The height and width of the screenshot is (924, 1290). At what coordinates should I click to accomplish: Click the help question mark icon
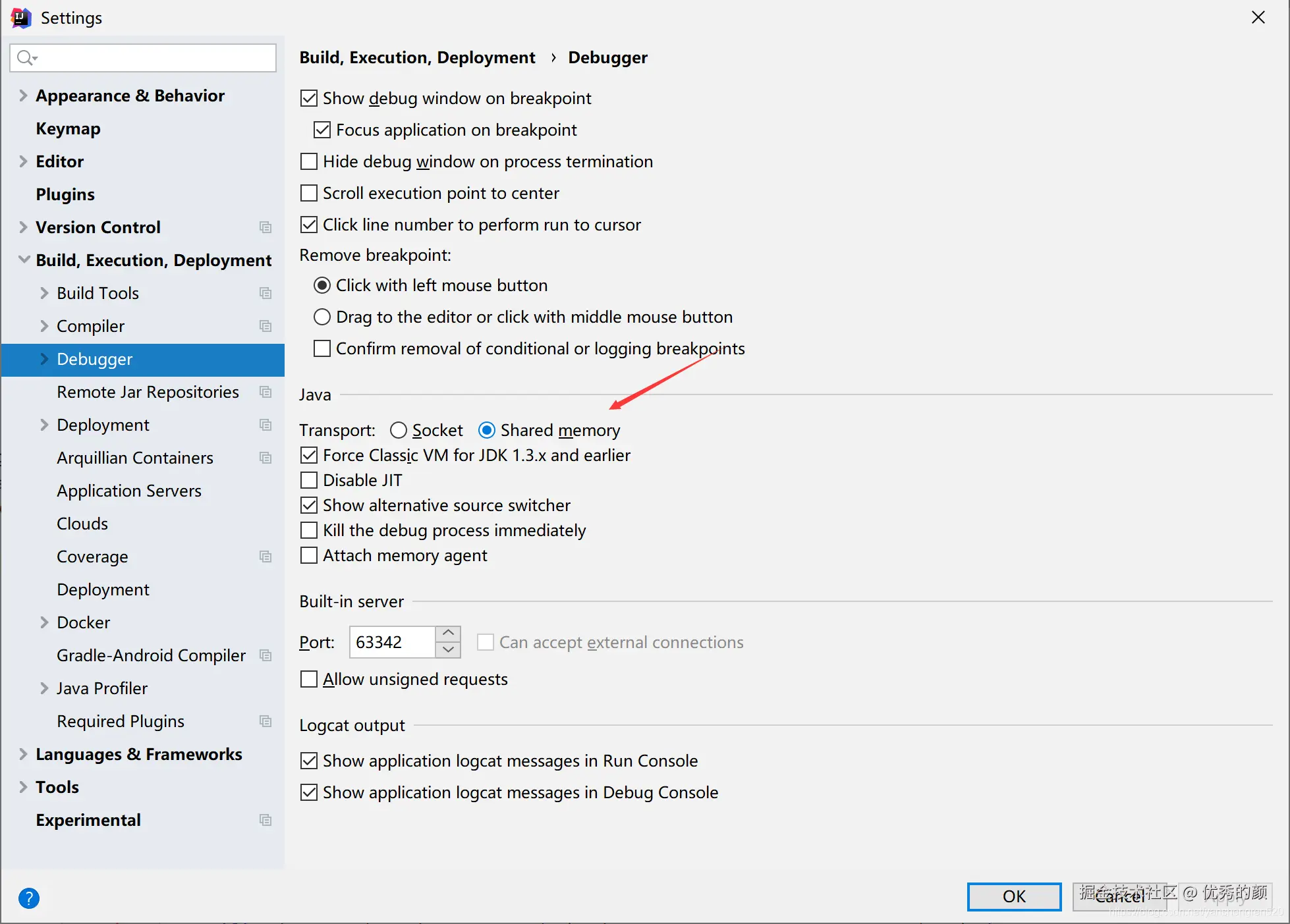pyautogui.click(x=29, y=898)
